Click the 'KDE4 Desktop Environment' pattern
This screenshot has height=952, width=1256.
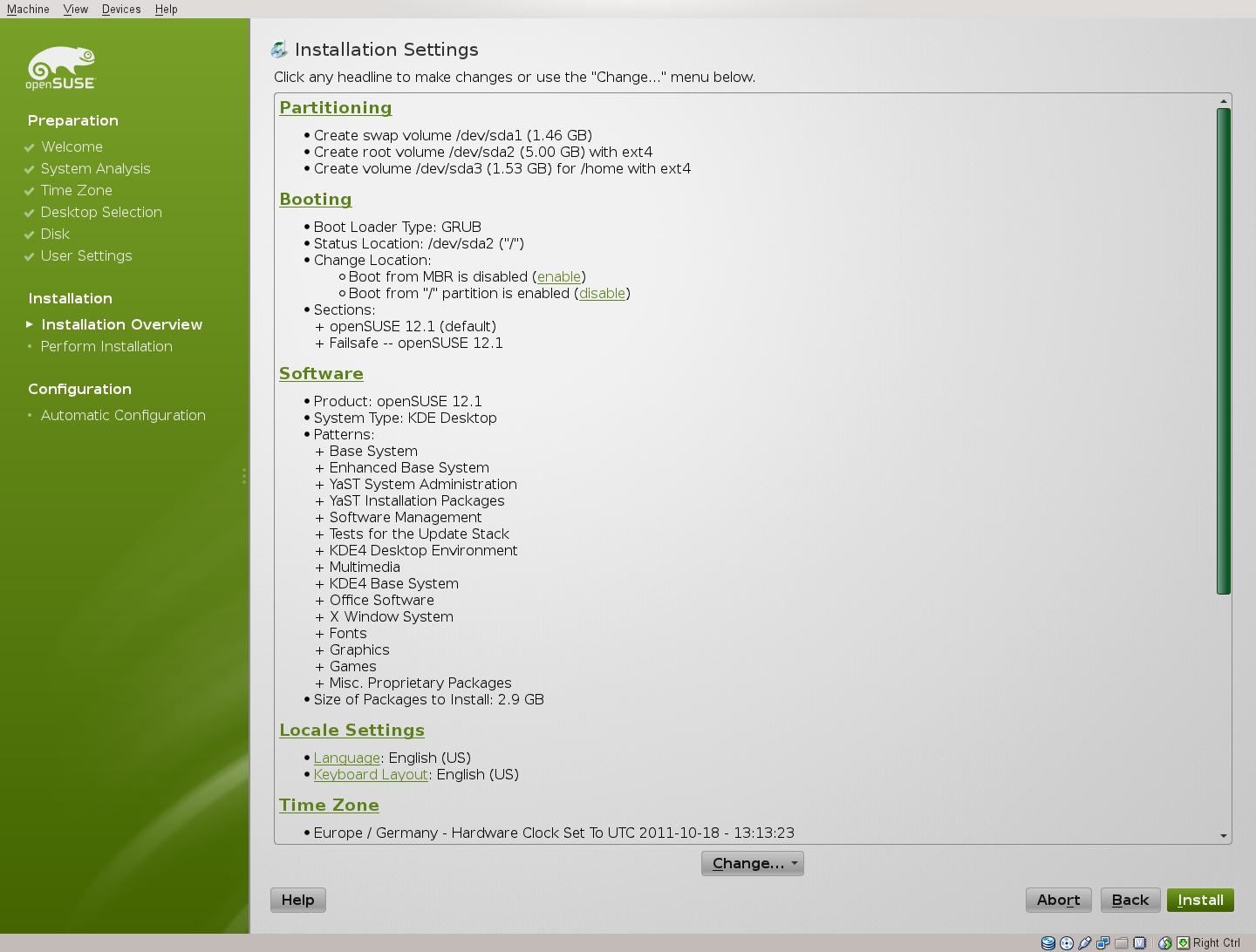423,550
